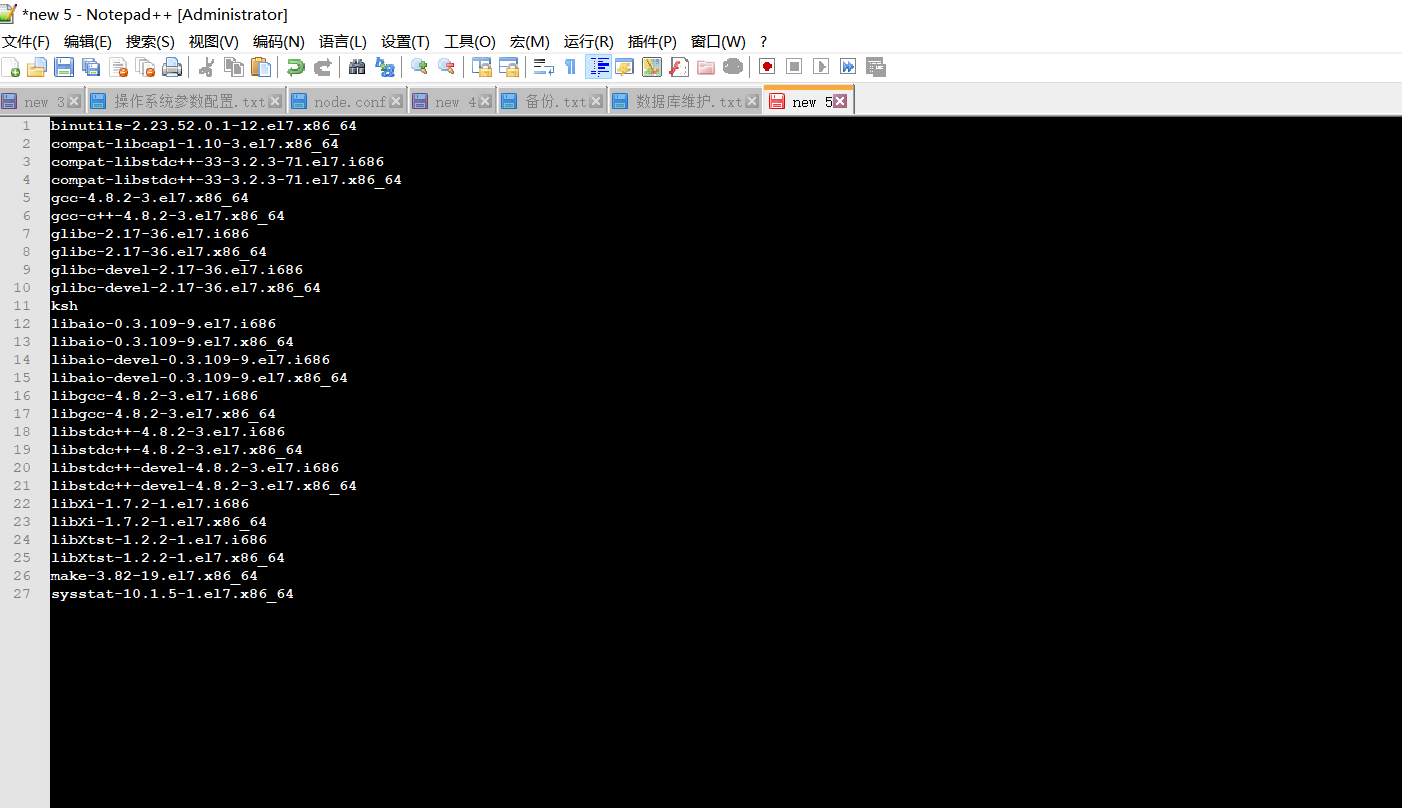1402x808 pixels.
Task: Click the Paste clipboard icon
Action: pyautogui.click(x=261, y=67)
